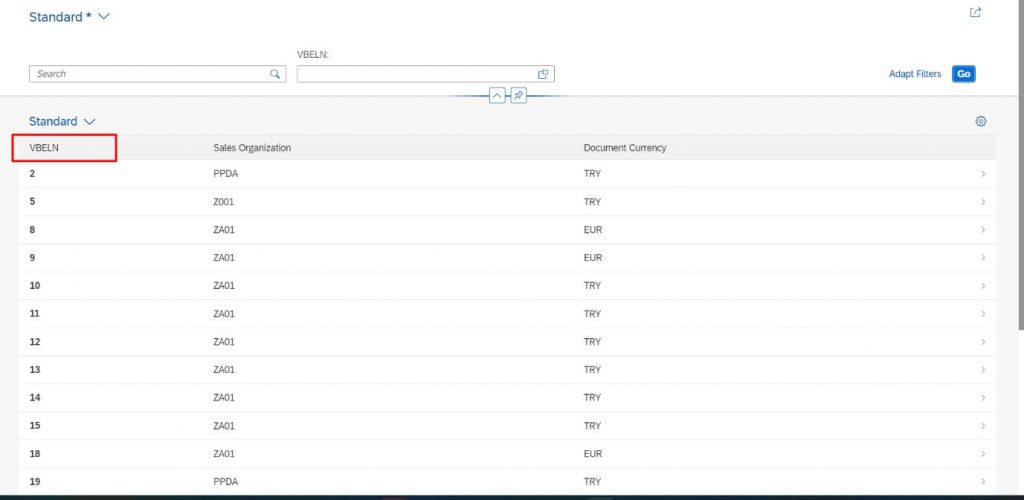Select VBELN cell 11

tap(35, 314)
